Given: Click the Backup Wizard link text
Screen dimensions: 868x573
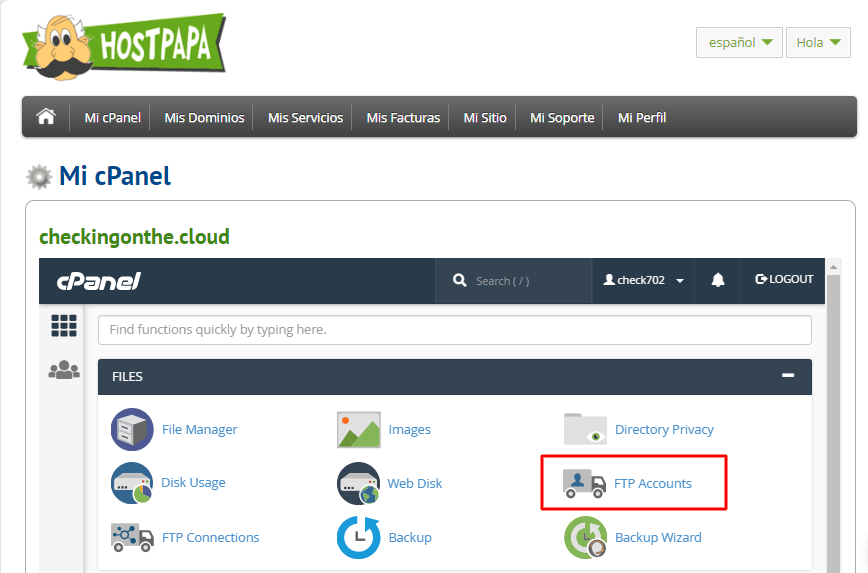Looking at the screenshot, I should (658, 538).
